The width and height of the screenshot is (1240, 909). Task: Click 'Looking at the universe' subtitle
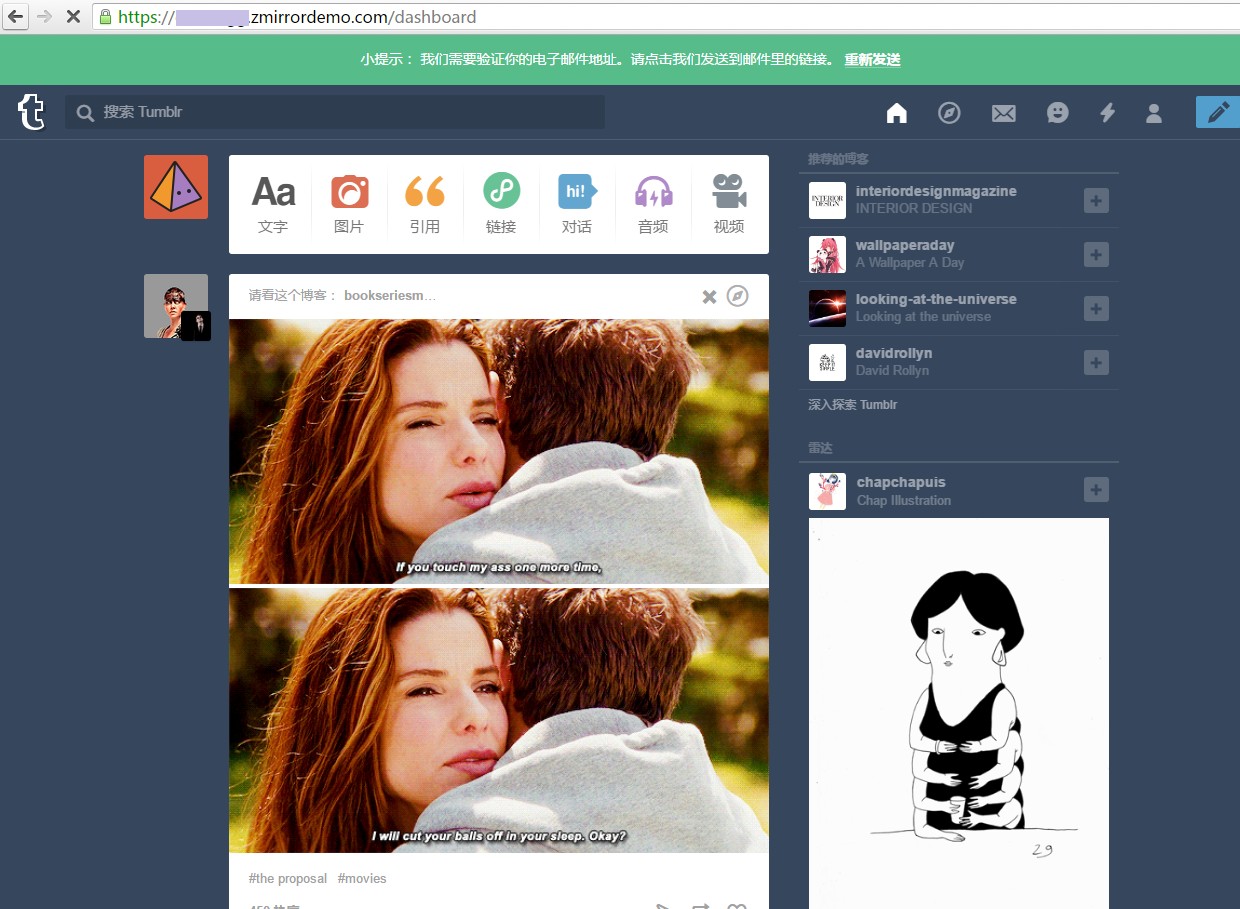(923, 317)
